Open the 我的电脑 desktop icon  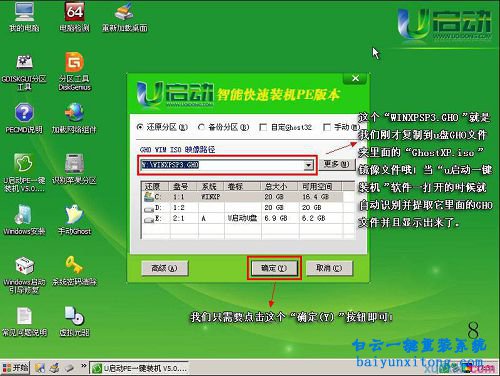tap(24, 17)
